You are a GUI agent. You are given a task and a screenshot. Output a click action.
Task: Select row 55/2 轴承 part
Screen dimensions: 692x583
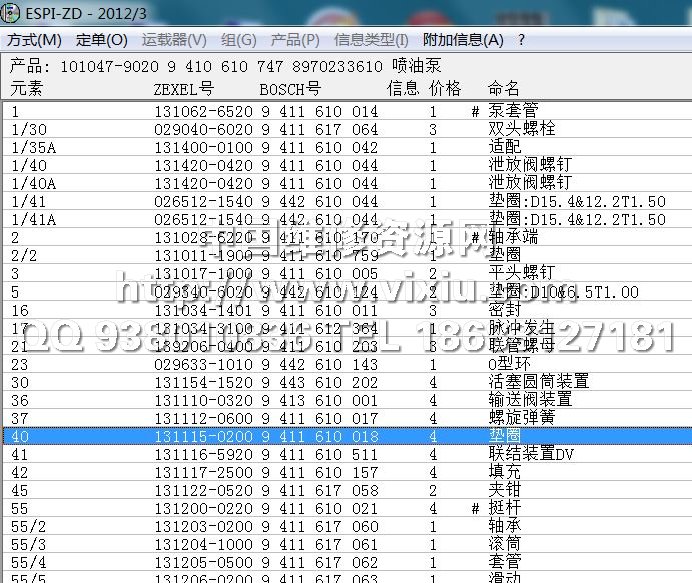pos(505,526)
